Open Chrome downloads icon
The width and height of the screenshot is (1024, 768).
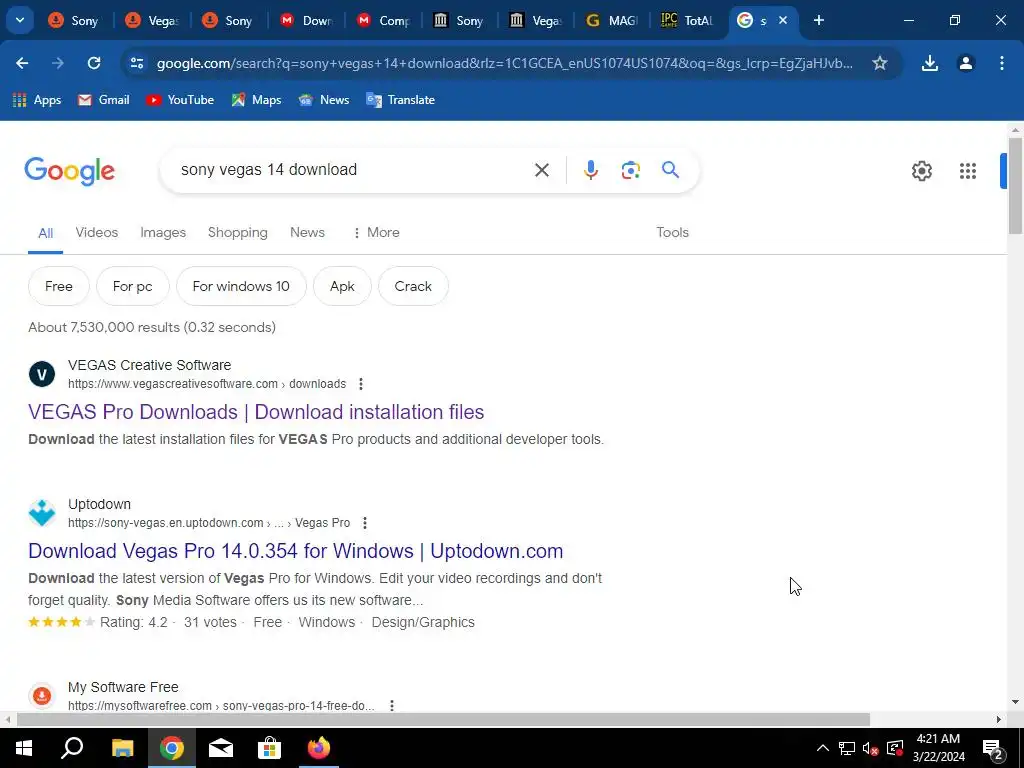[930, 63]
